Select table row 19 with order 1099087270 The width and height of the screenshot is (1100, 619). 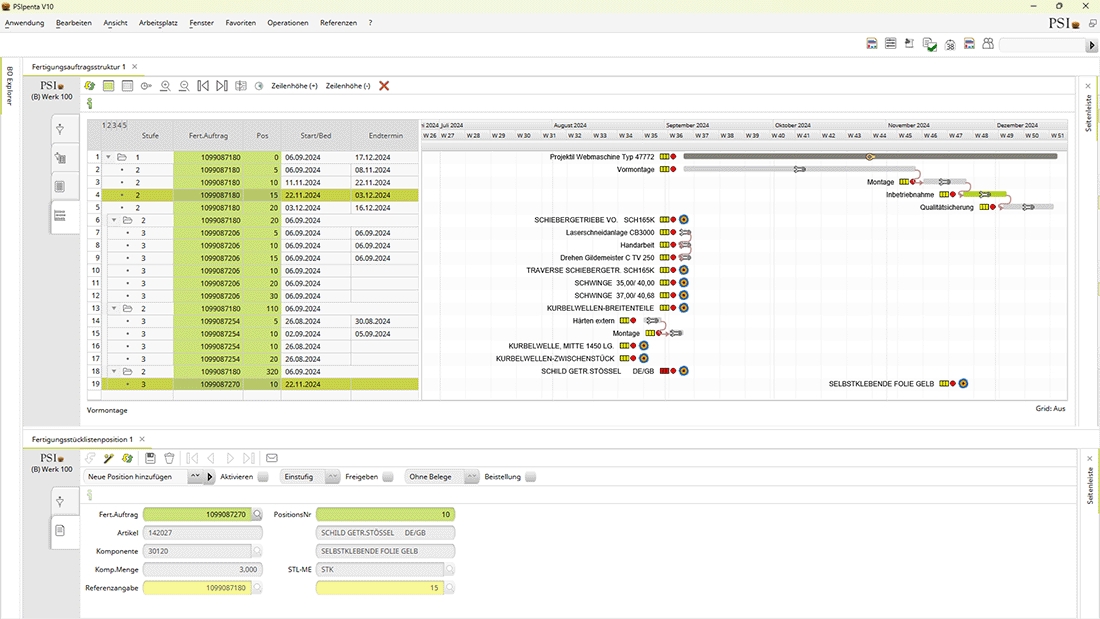coord(253,385)
